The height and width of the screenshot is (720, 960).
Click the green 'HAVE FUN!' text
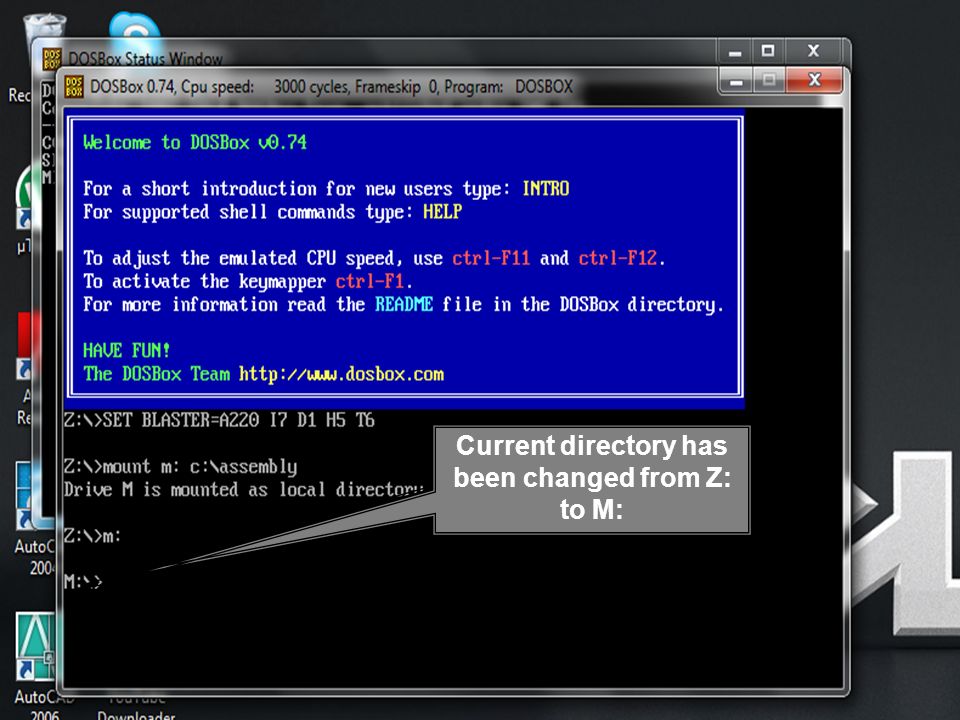click(127, 351)
